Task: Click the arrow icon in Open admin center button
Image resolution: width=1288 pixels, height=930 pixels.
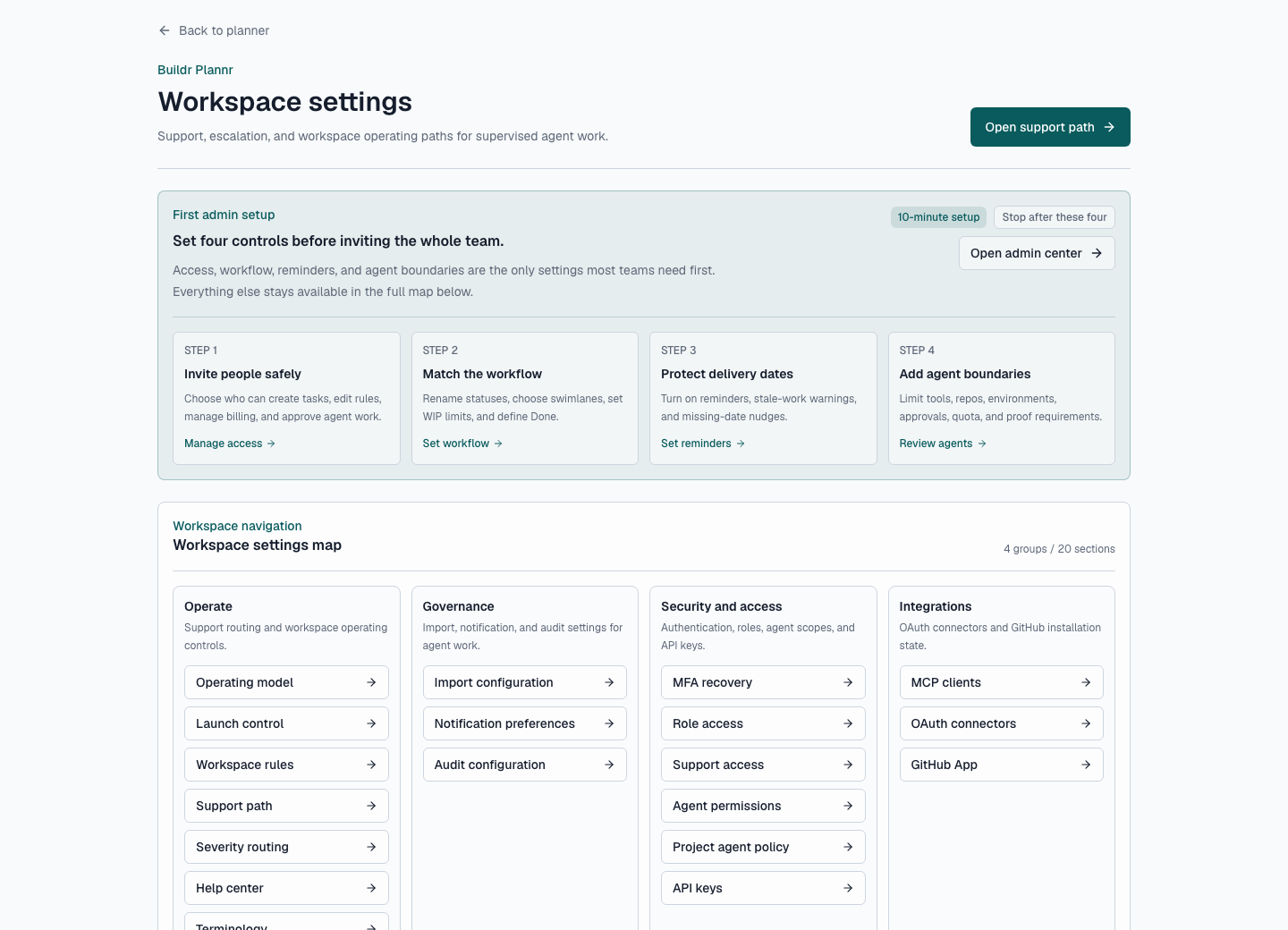Action: click(x=1097, y=253)
